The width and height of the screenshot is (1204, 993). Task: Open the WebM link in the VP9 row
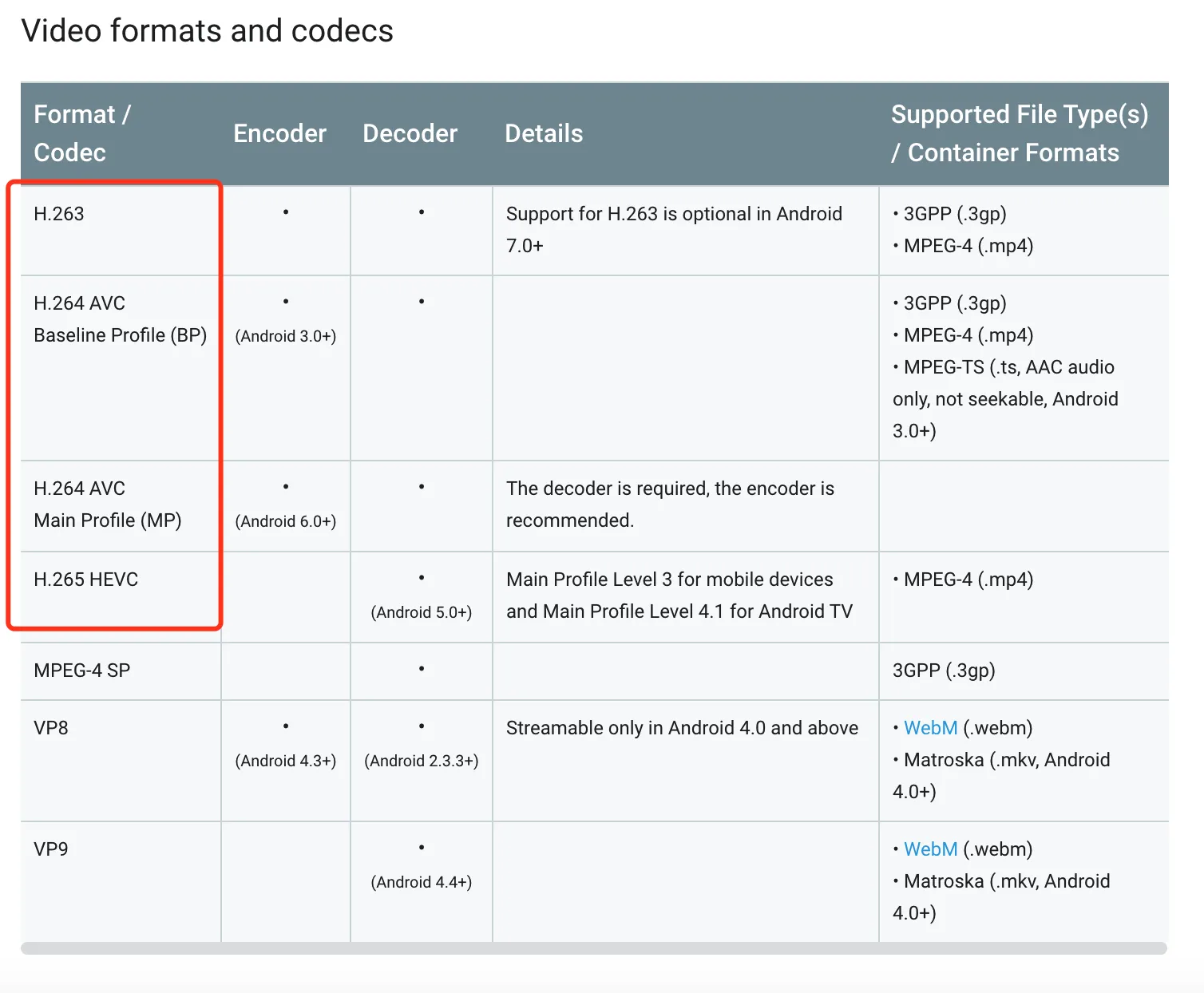point(930,849)
